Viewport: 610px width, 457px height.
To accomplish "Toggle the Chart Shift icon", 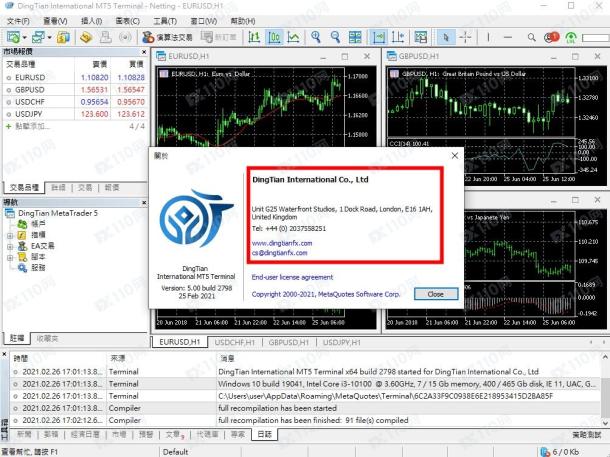I will tap(398, 37).
